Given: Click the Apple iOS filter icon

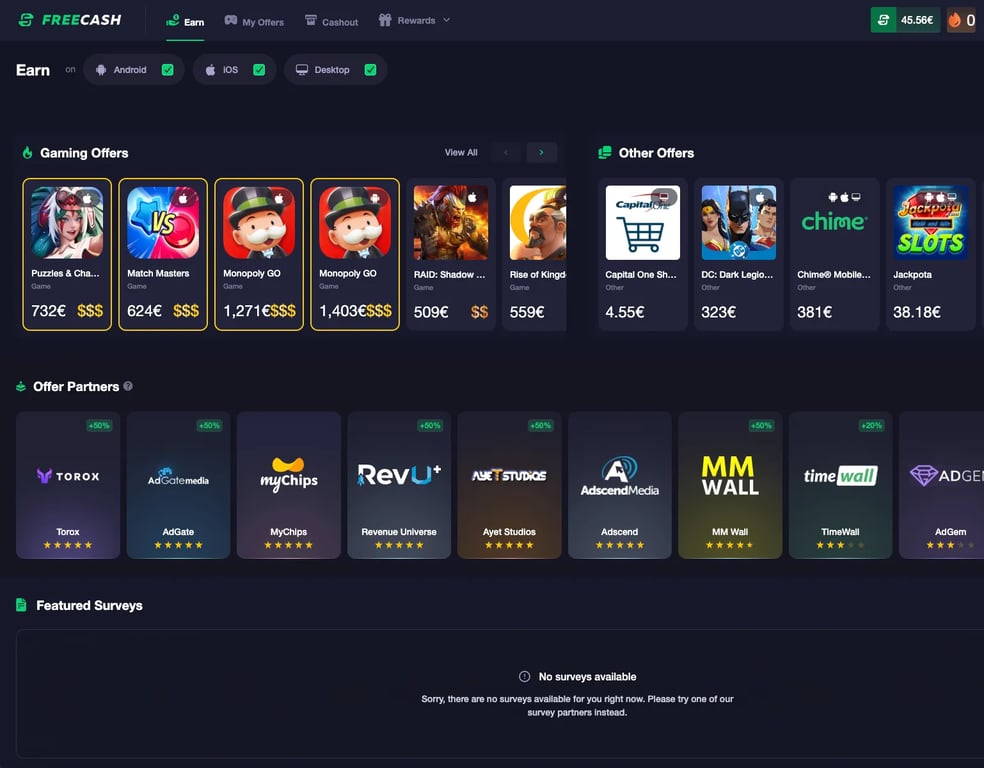Looking at the screenshot, I should coord(211,70).
